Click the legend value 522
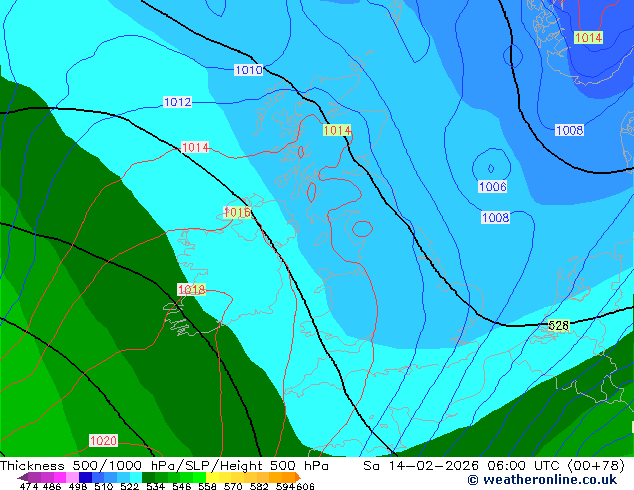This screenshot has height=490, width=634. [x=129, y=486]
